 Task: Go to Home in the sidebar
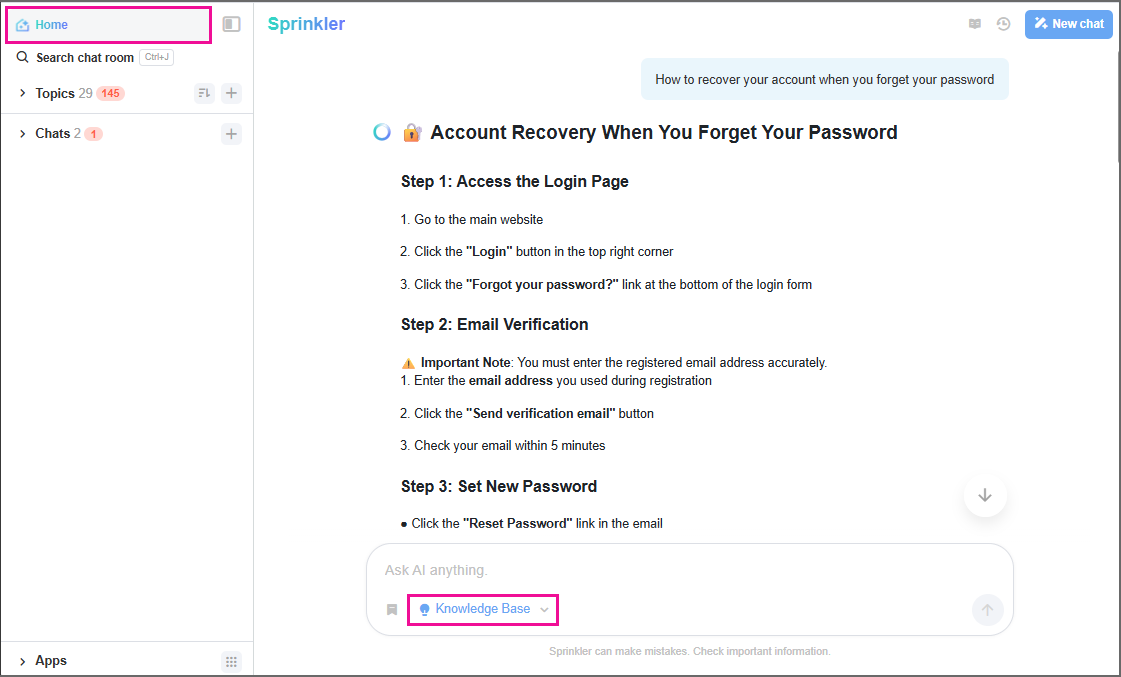tap(52, 25)
